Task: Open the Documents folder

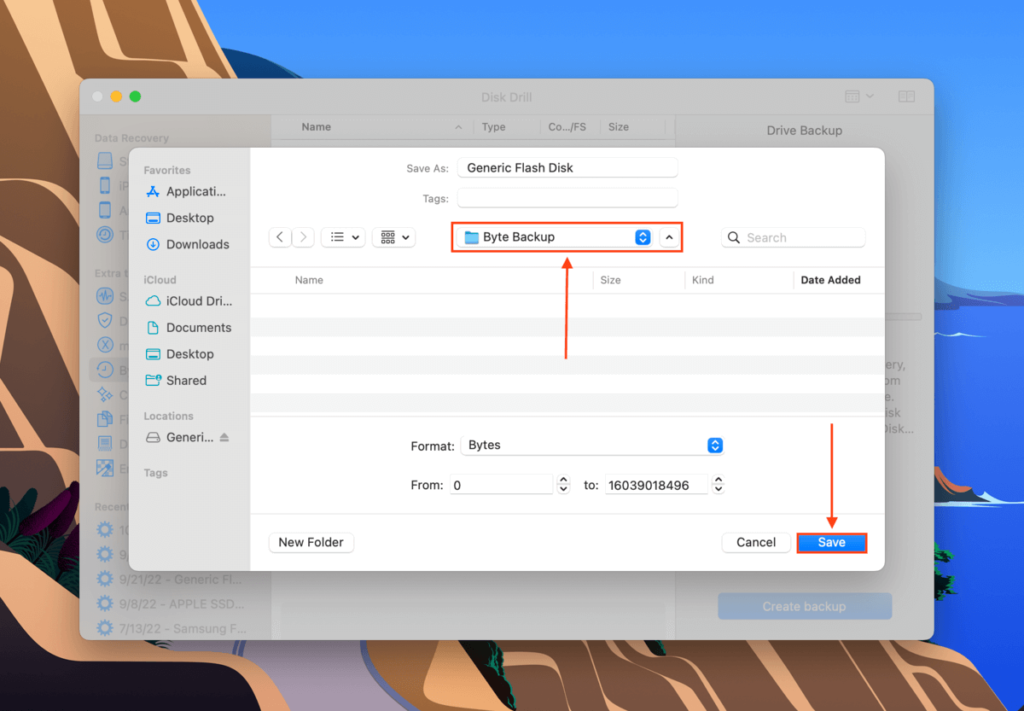Action: click(198, 327)
